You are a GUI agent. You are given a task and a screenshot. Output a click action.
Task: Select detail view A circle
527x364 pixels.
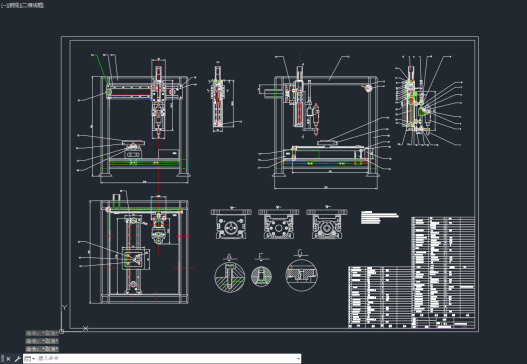click(x=230, y=277)
